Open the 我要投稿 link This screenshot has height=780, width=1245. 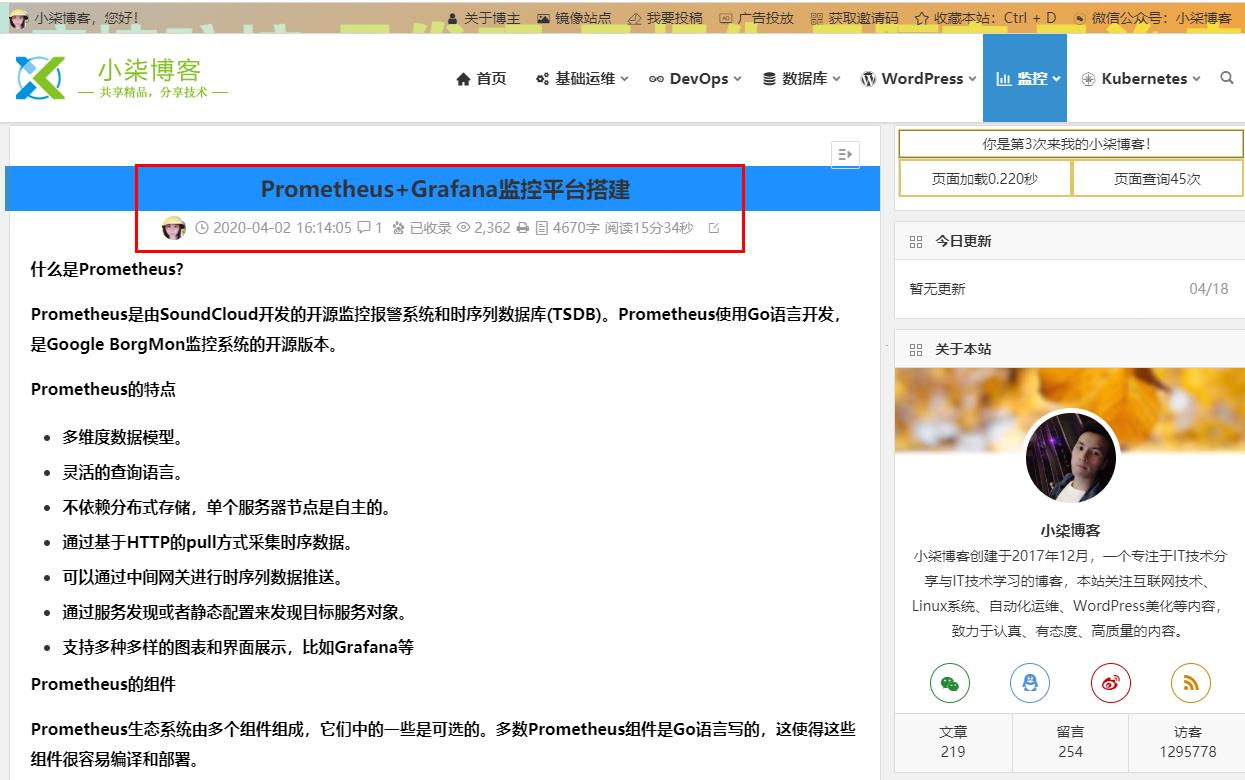click(665, 18)
